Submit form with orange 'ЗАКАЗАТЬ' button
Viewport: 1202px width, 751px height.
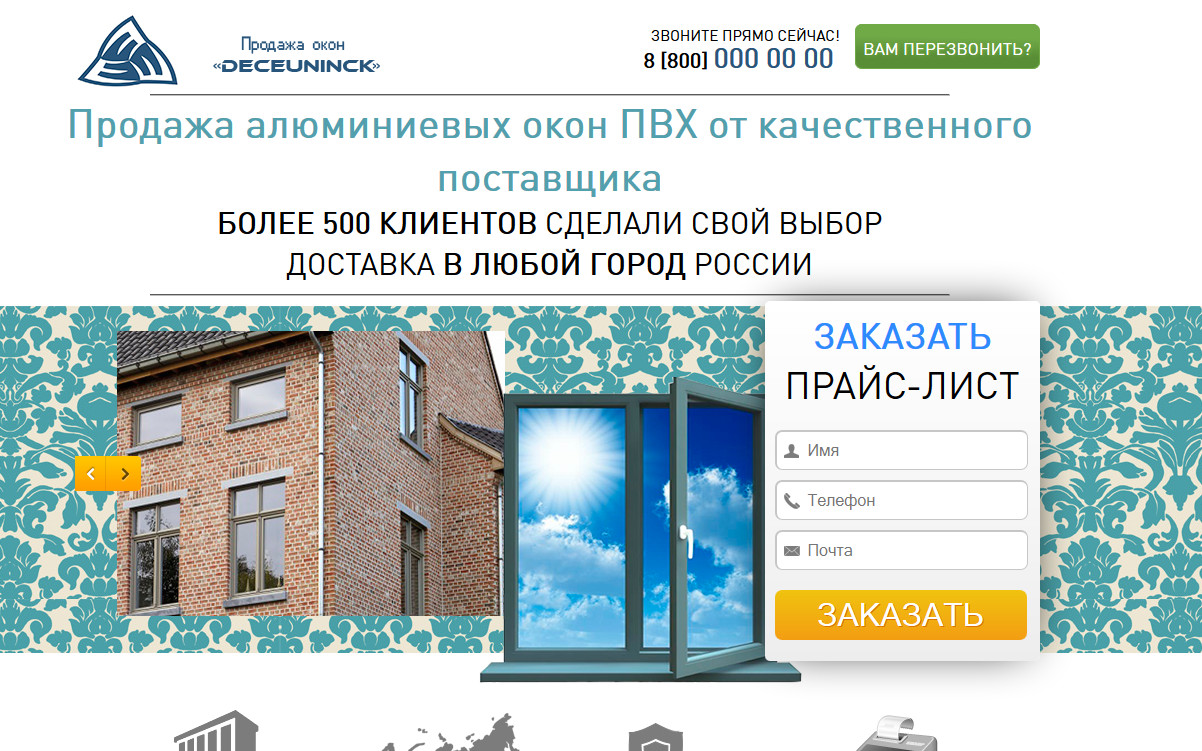(x=901, y=615)
